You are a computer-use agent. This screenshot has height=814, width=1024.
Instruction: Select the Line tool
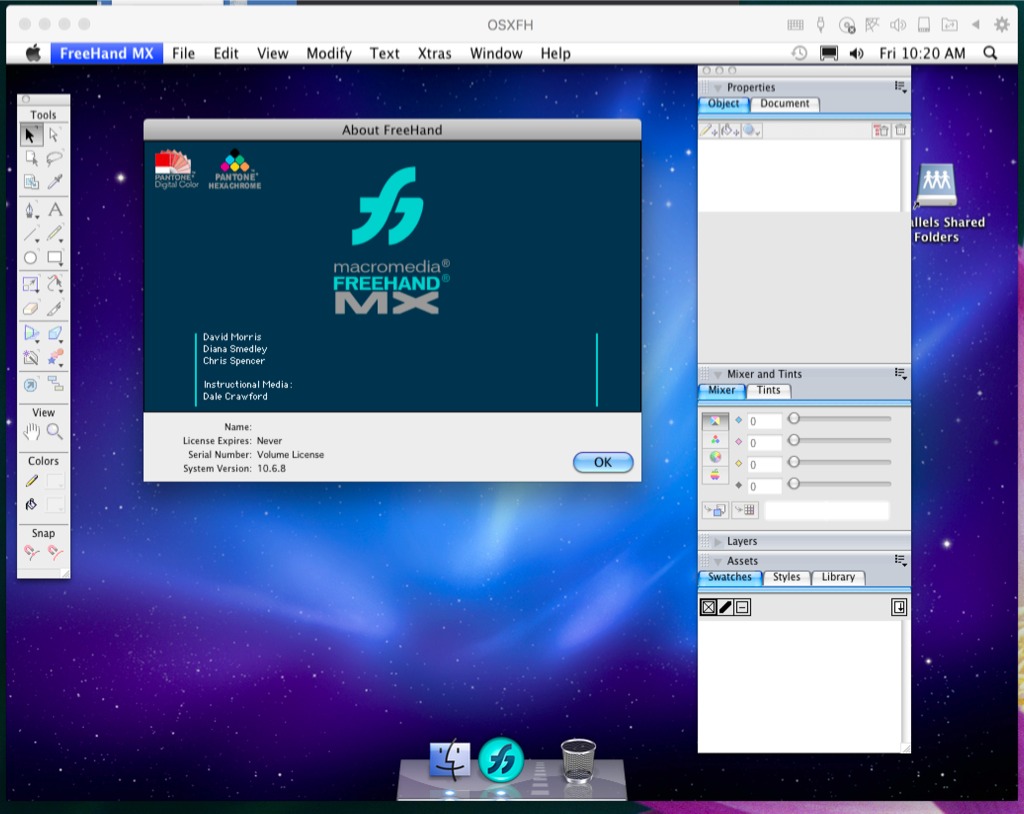[30, 234]
